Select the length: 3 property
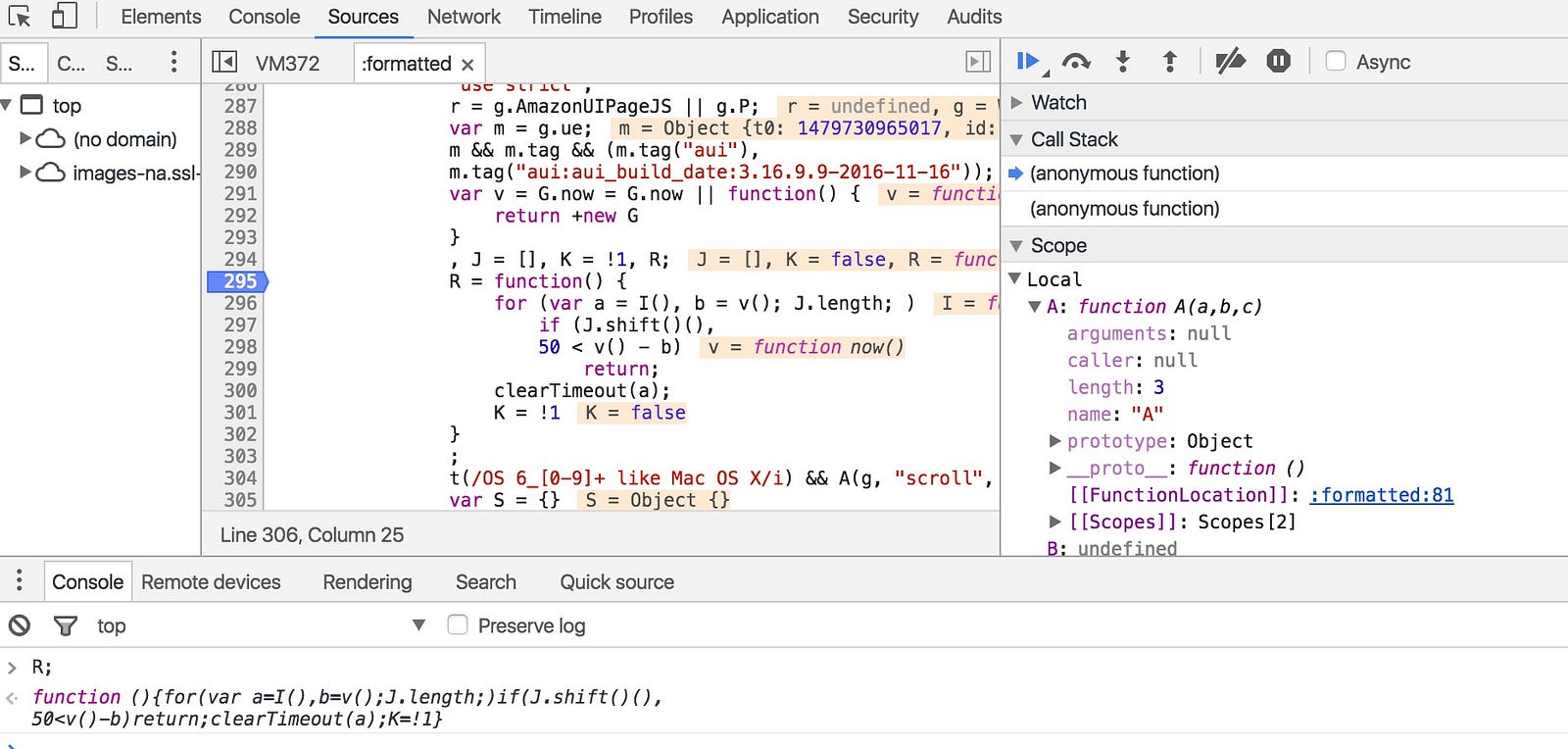Screen dimensions: 1568x749 tap(1115, 387)
